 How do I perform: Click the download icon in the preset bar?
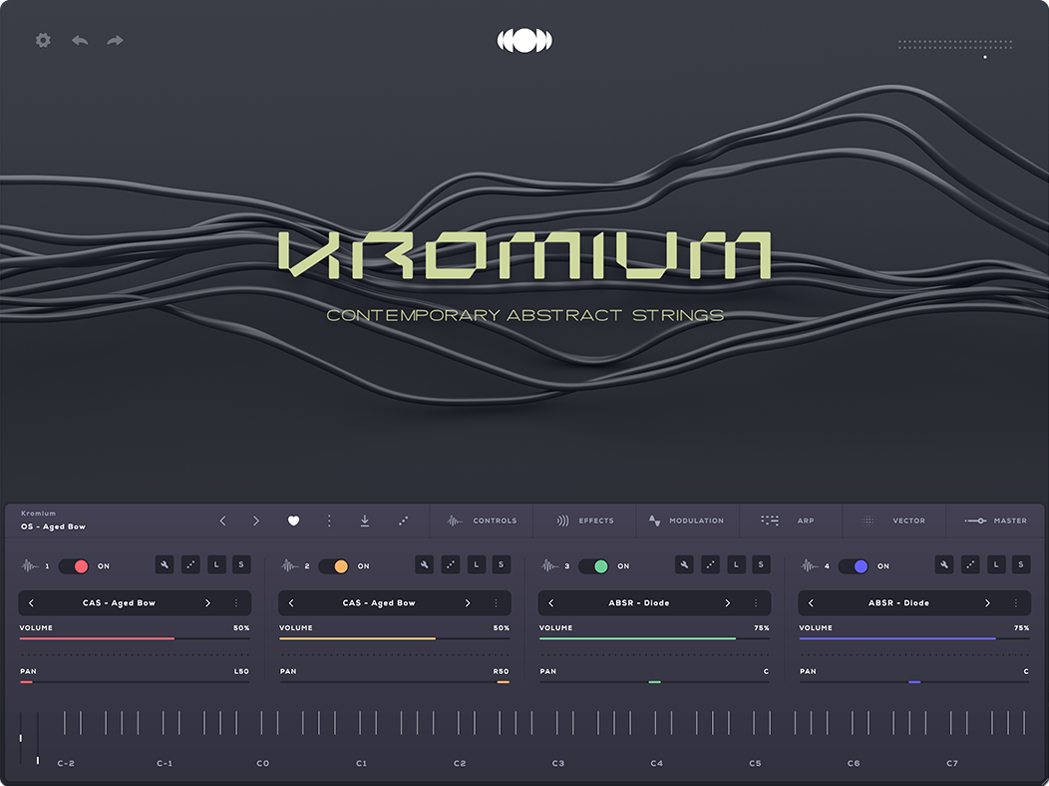(365, 520)
